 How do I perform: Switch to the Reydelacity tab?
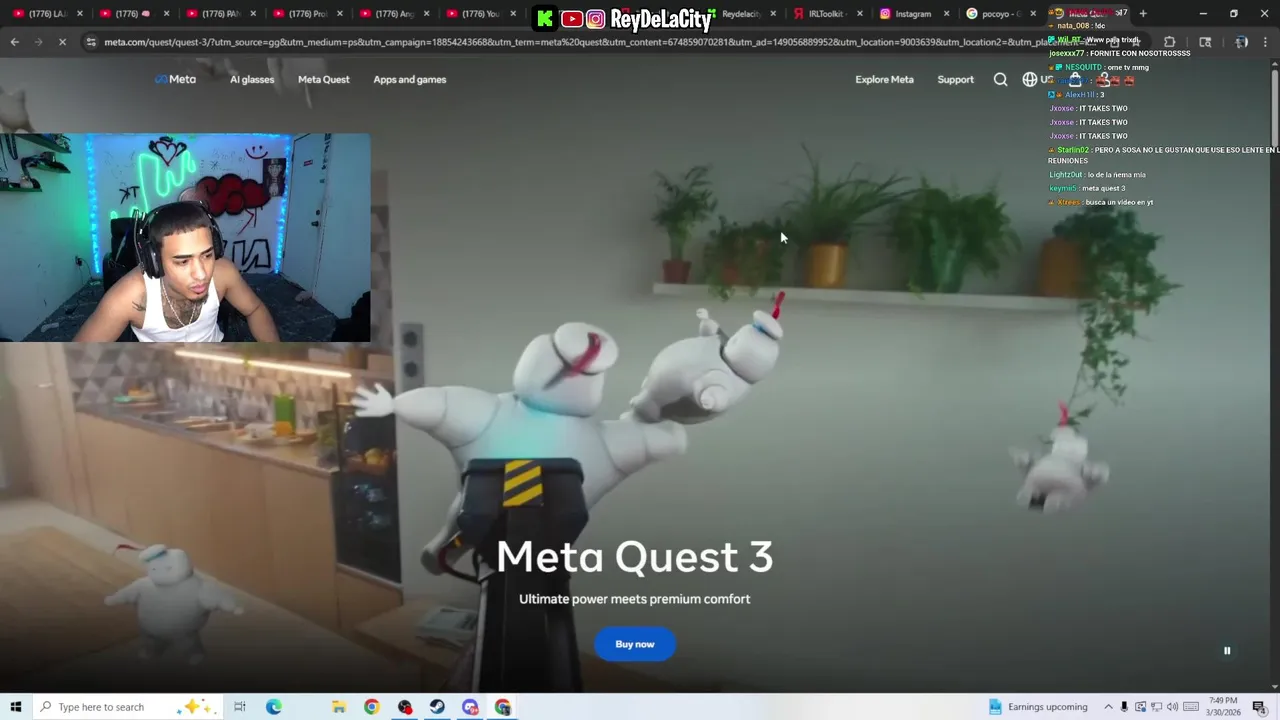pos(740,14)
